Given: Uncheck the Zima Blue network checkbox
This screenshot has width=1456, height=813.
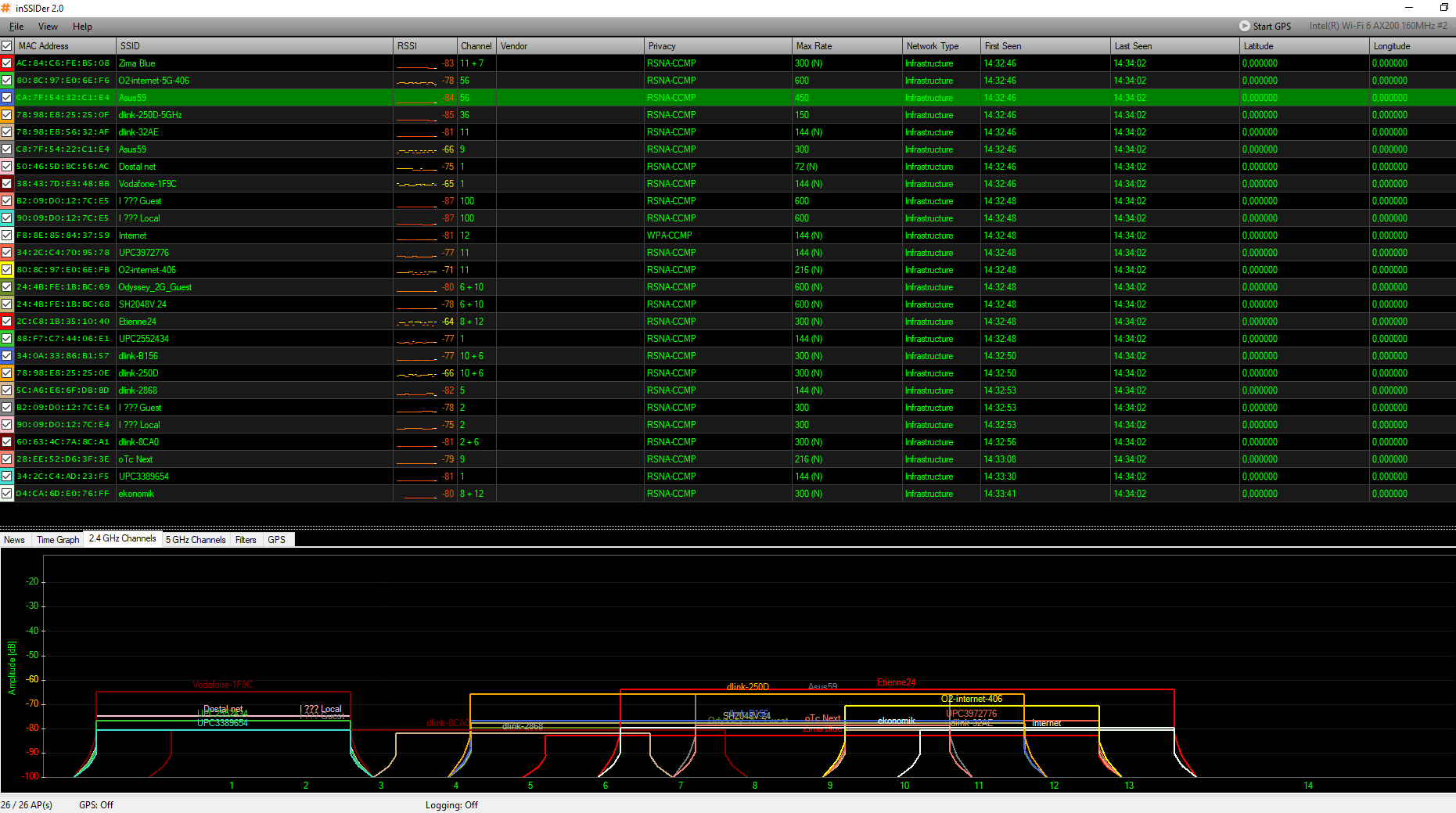Looking at the screenshot, I should click(x=7, y=63).
